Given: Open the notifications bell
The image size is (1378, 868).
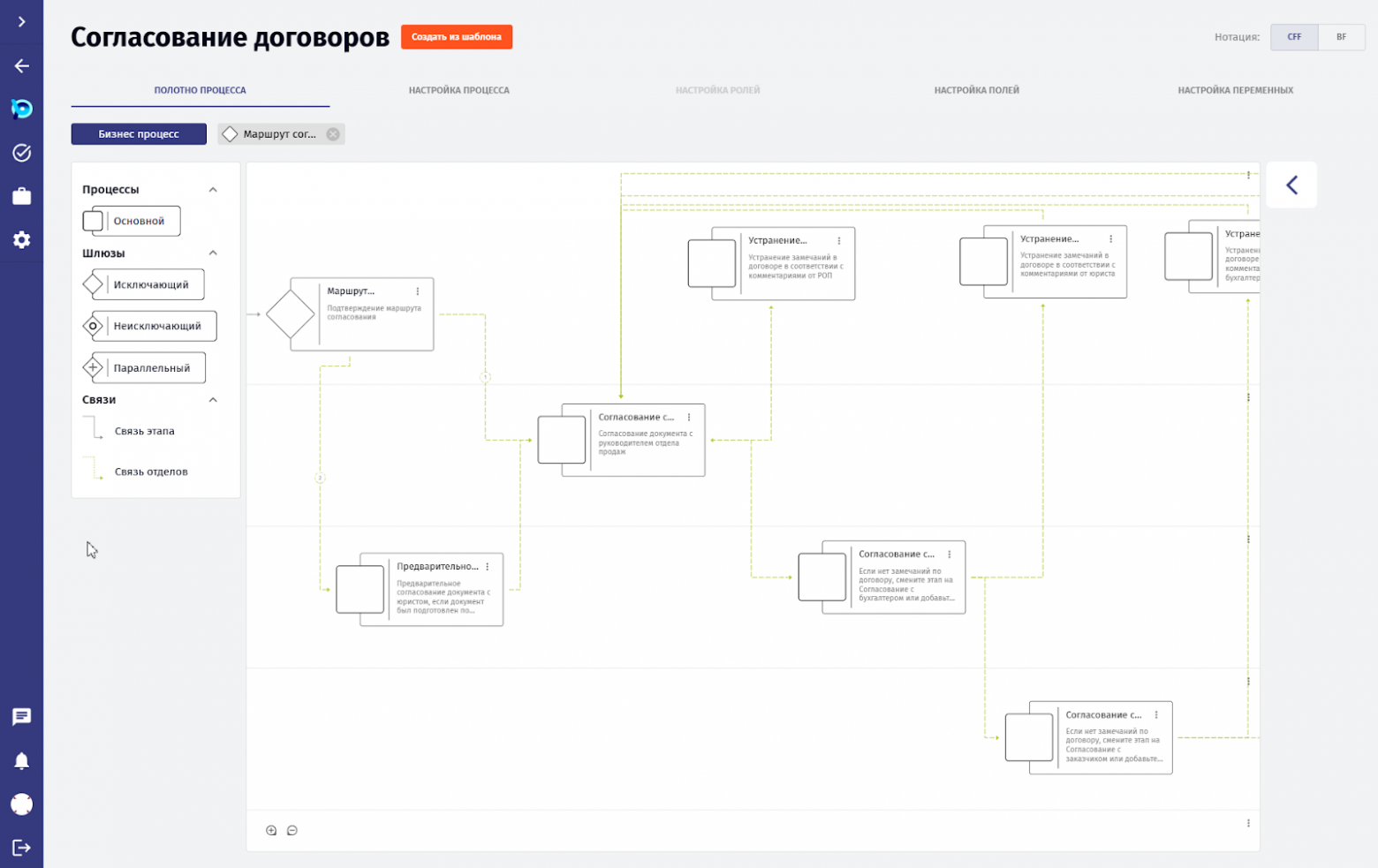Looking at the screenshot, I should click(x=21, y=761).
